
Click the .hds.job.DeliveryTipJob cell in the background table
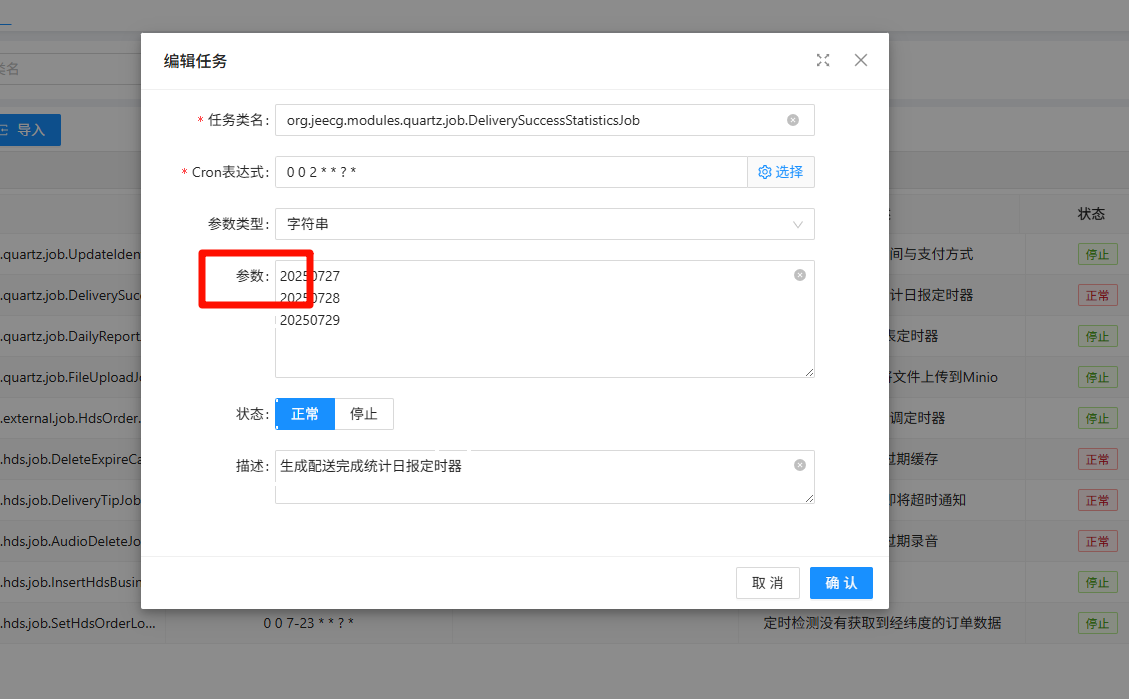click(71, 500)
